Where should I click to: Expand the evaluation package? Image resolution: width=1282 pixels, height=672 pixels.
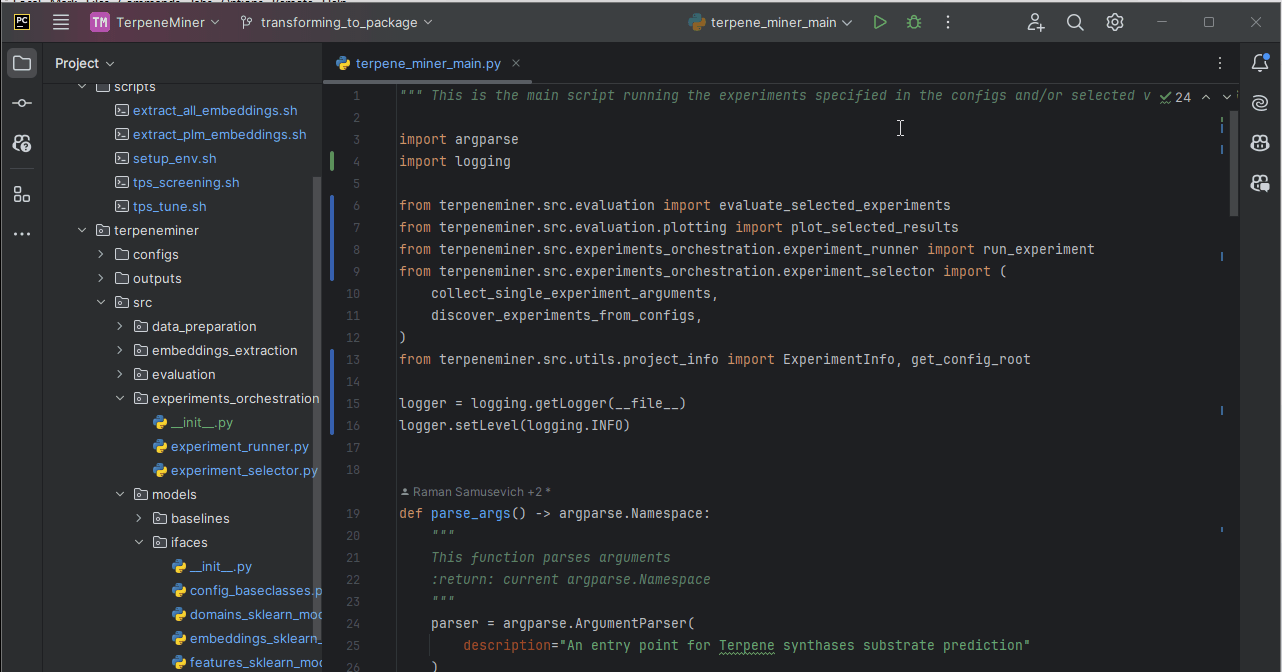(x=120, y=375)
